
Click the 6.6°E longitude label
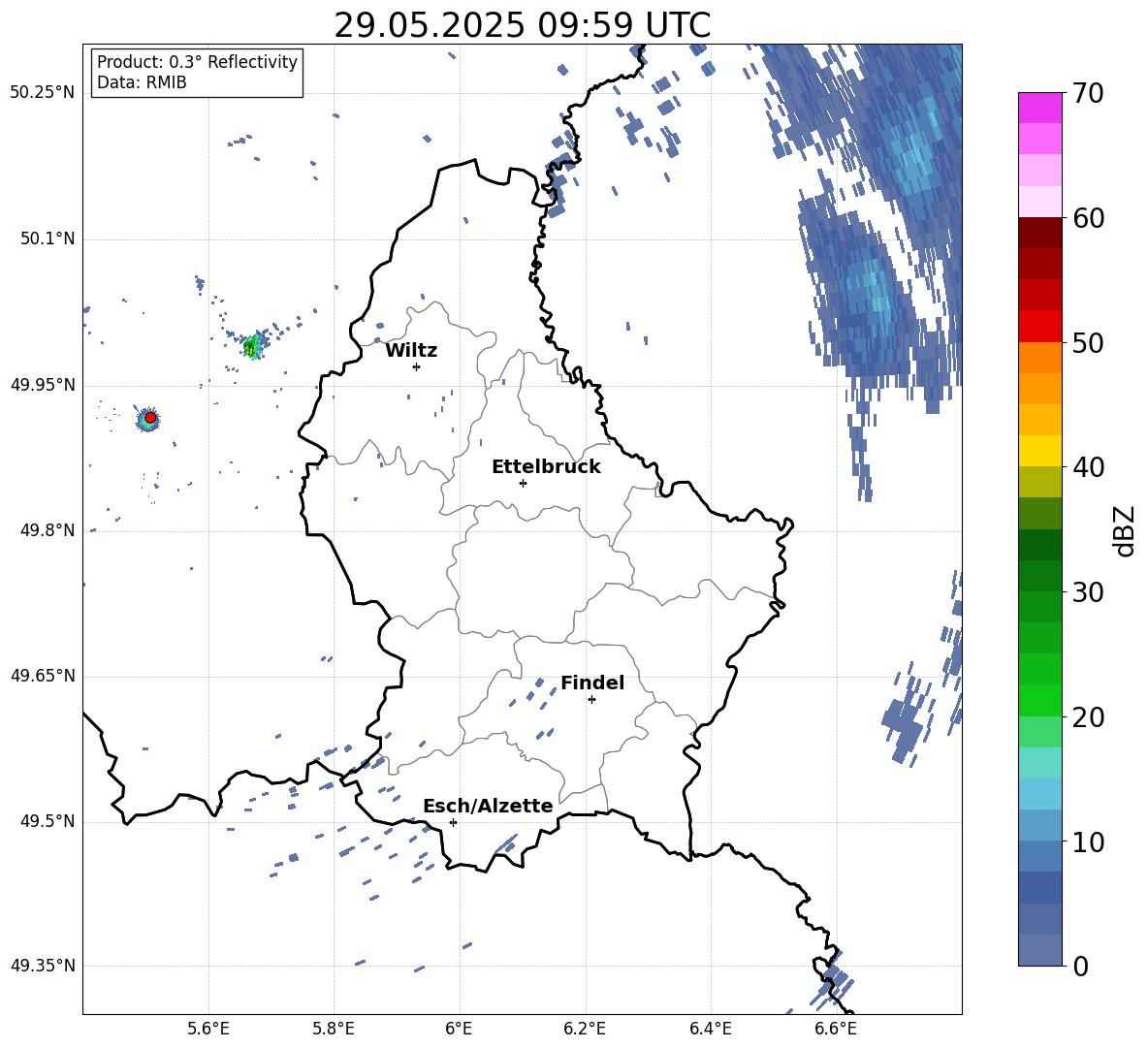836,1029
